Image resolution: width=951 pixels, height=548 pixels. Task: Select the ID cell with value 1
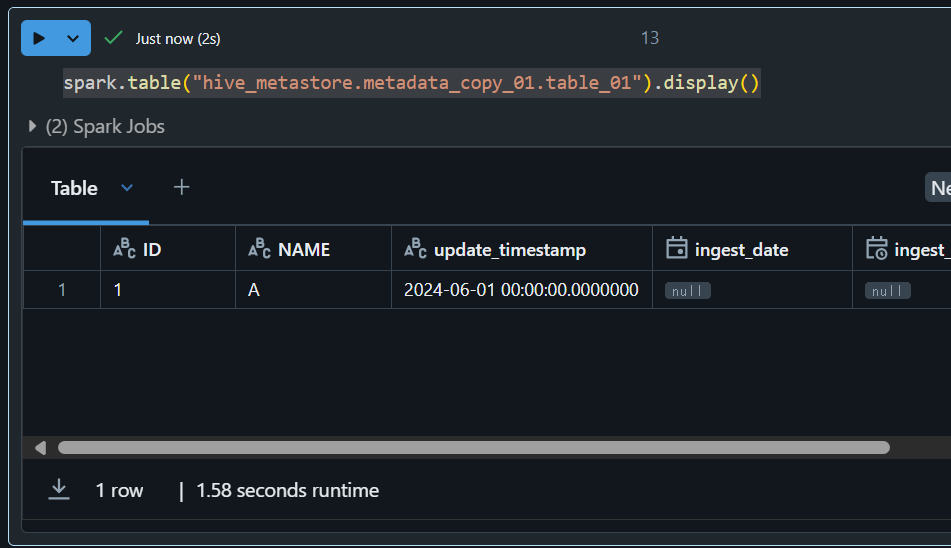pos(168,290)
